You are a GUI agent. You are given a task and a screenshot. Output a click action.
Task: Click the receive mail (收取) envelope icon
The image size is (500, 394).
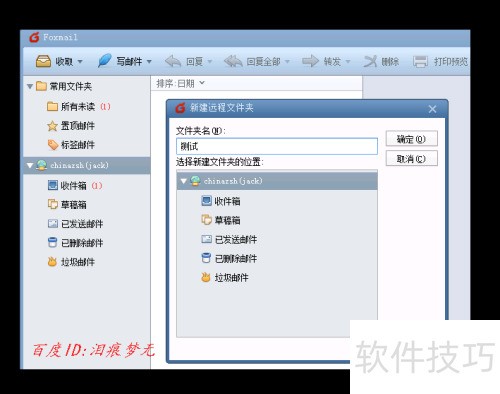click(x=43, y=61)
